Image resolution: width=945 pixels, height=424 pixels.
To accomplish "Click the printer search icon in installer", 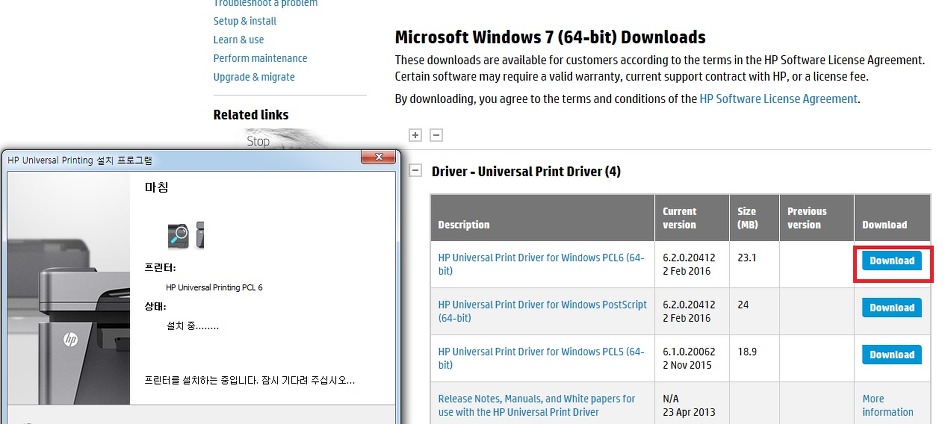I will click(x=178, y=235).
